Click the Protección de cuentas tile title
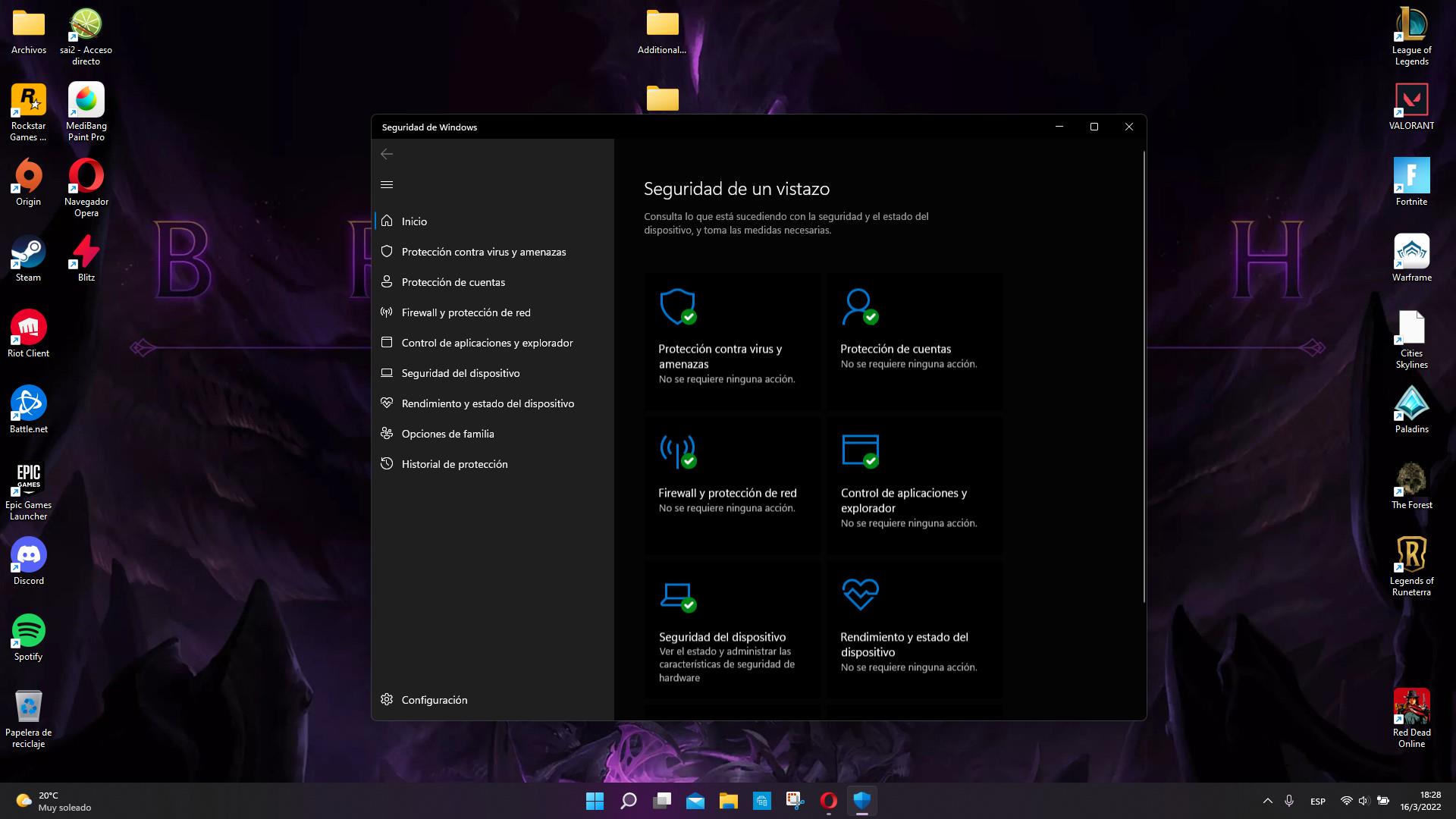 [x=895, y=349]
